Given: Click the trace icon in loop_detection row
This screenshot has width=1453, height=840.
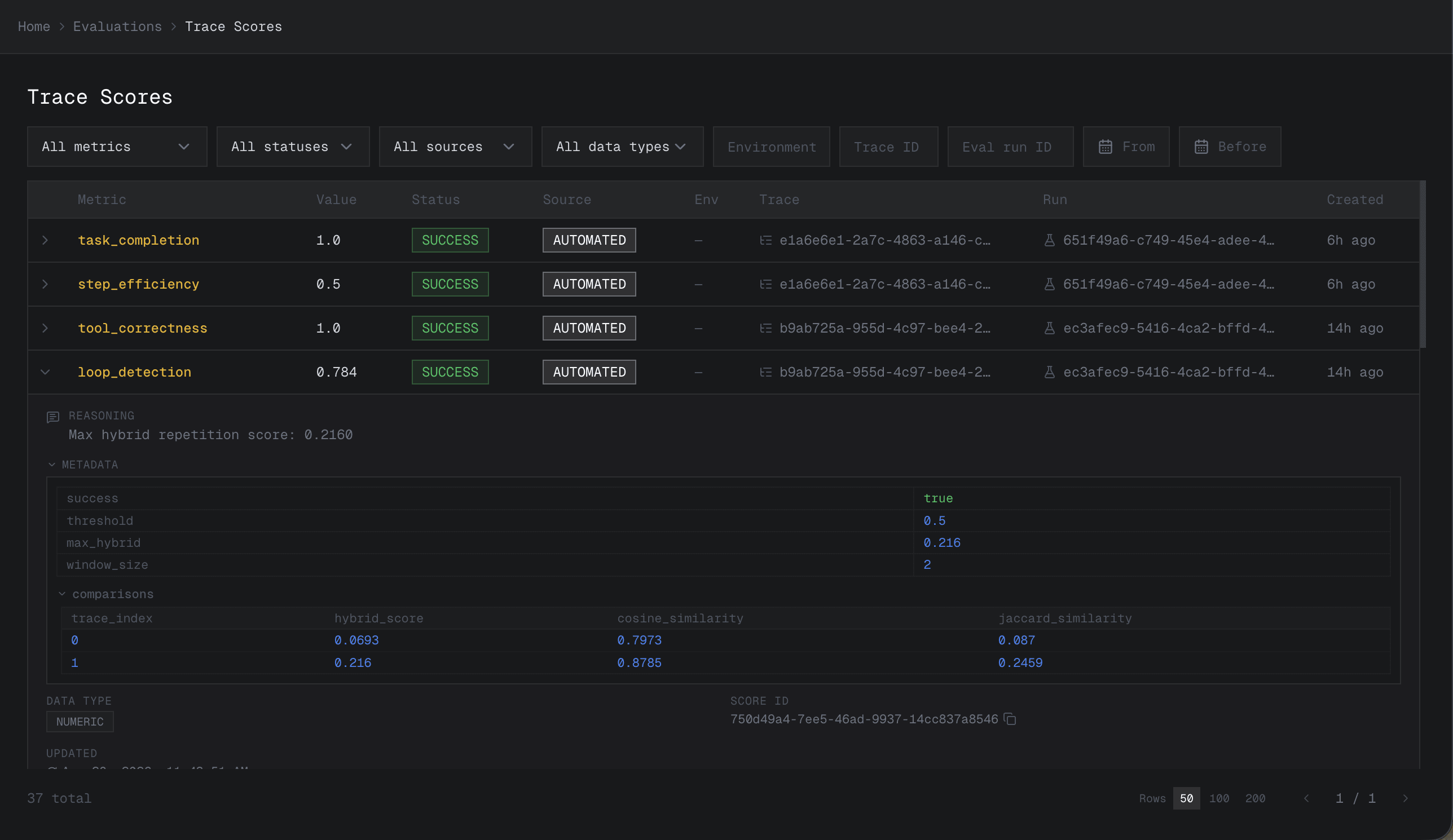Looking at the screenshot, I should point(766,372).
